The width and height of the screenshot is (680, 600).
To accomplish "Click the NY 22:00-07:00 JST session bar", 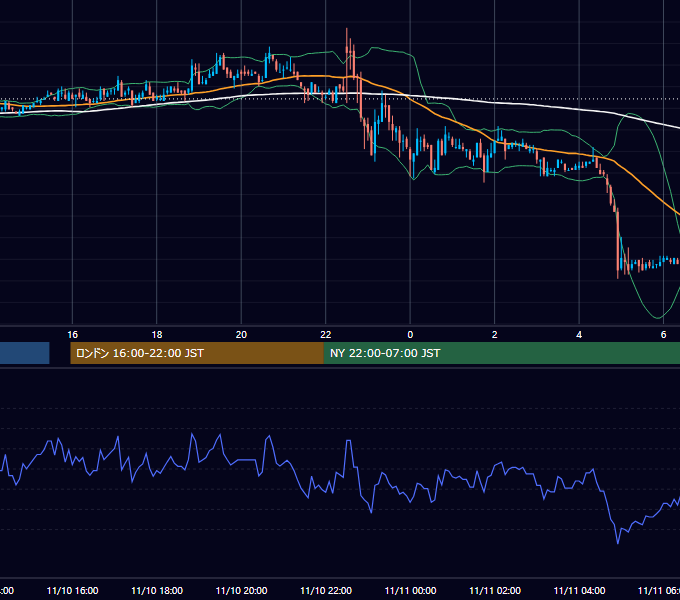I will [502, 353].
